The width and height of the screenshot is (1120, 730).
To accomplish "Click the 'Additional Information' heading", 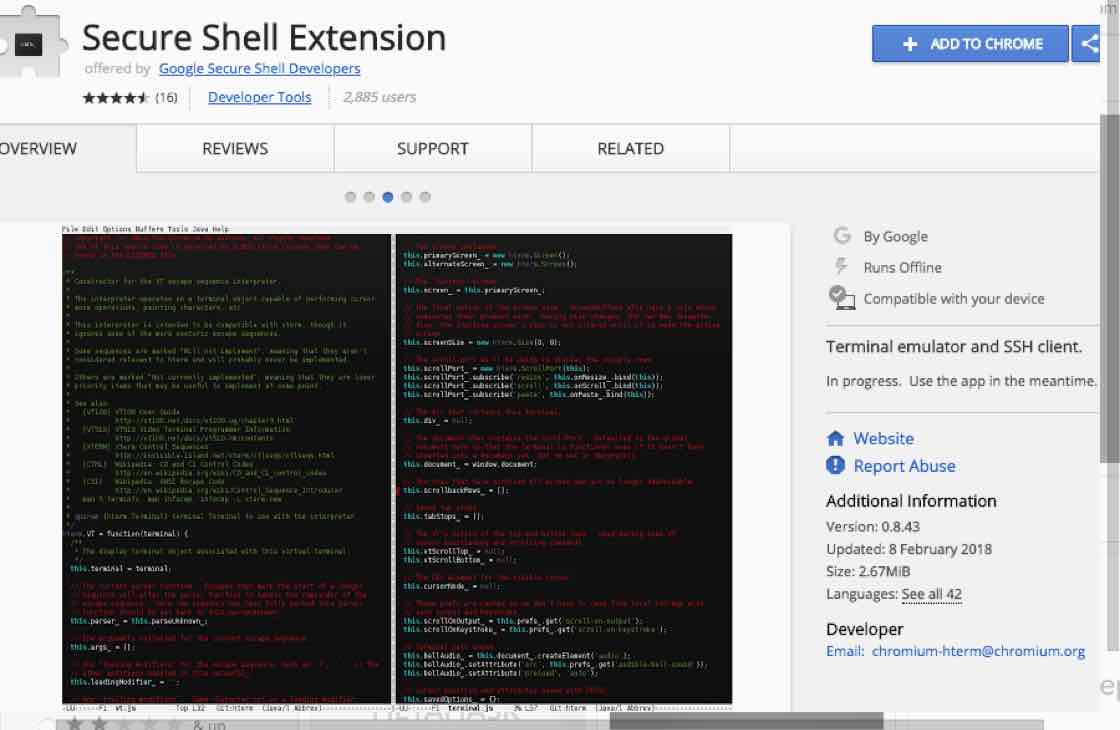I will pos(911,501).
